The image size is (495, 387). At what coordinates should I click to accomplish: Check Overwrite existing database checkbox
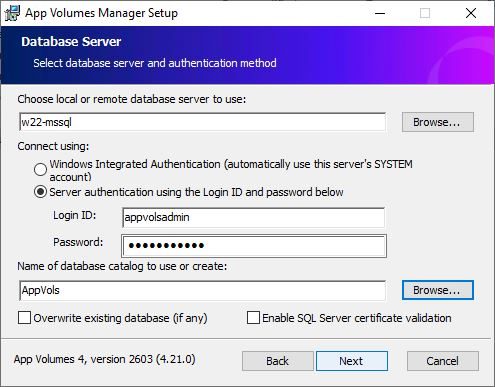point(24,318)
